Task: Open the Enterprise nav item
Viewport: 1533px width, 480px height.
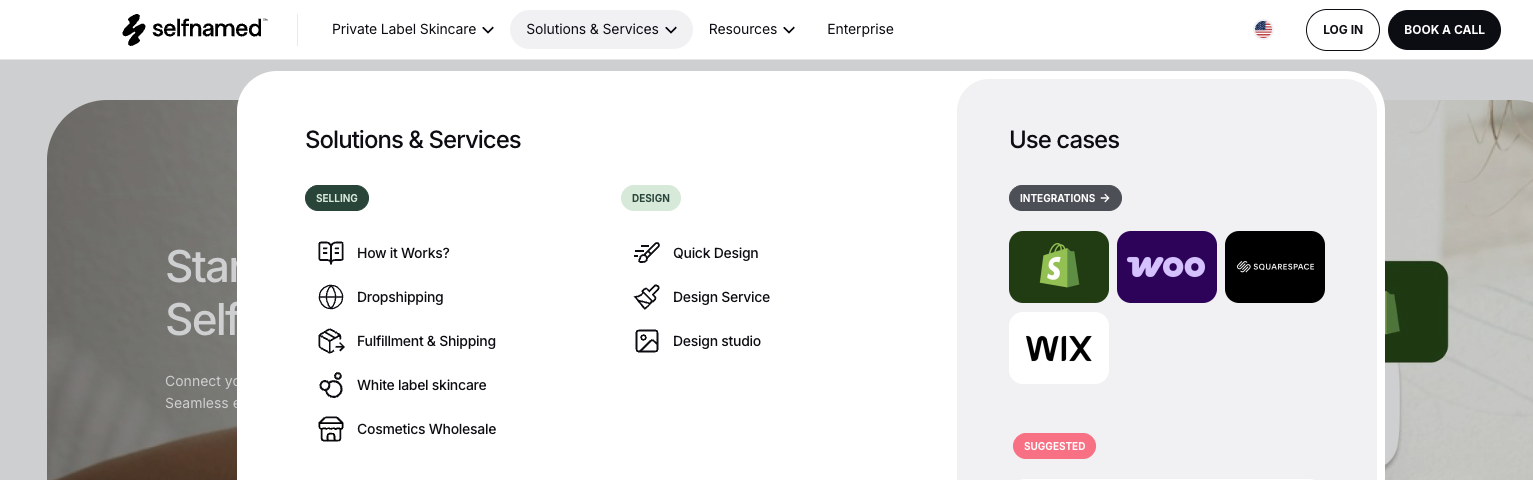Action: 860,30
